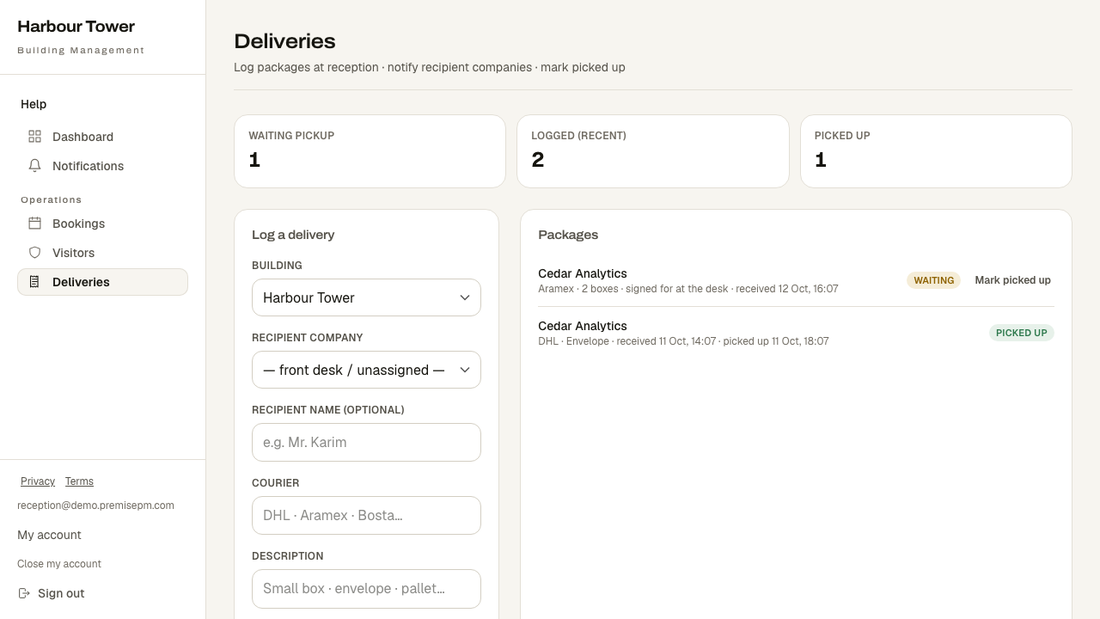The image size is (1100, 619).
Task: Open My account
Action: pyautogui.click(x=49, y=535)
